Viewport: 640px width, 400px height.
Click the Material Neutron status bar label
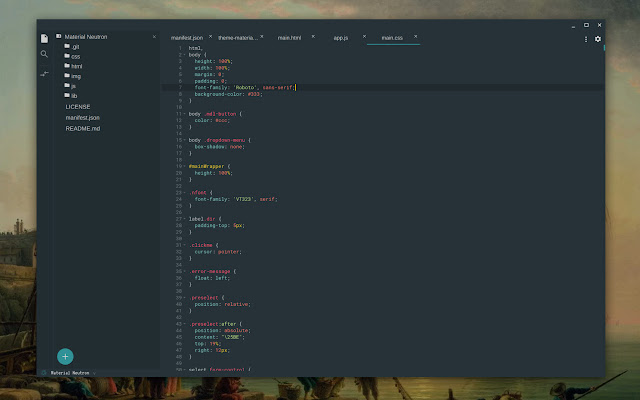coord(70,373)
